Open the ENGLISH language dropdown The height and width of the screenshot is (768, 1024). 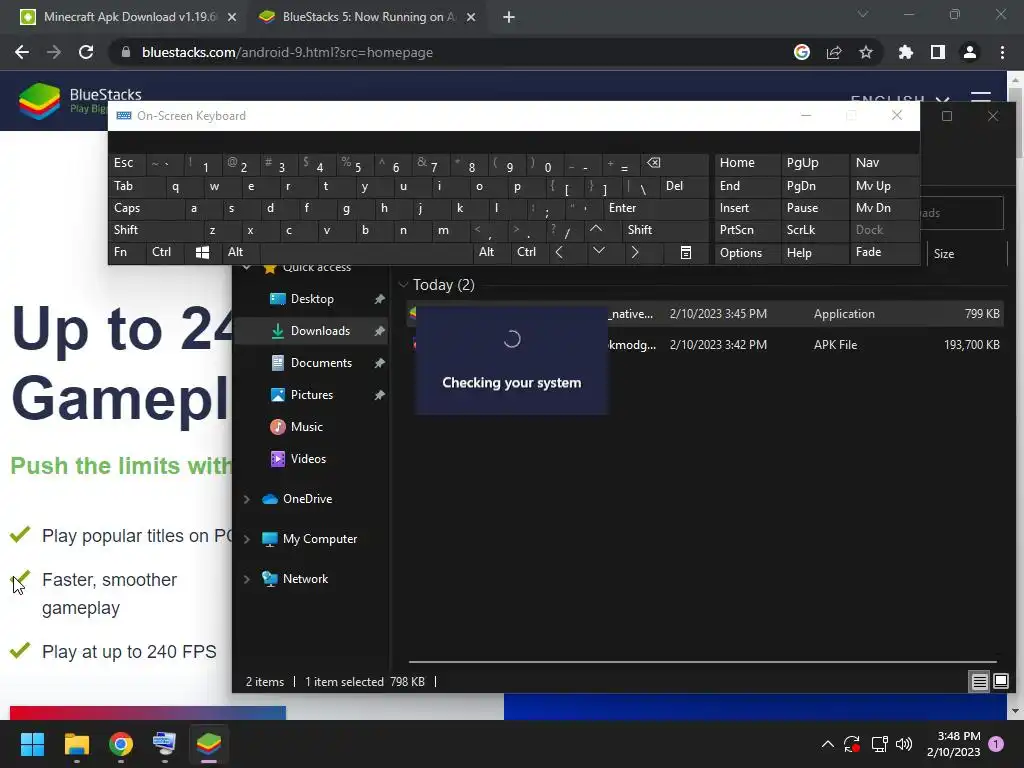tap(899, 101)
